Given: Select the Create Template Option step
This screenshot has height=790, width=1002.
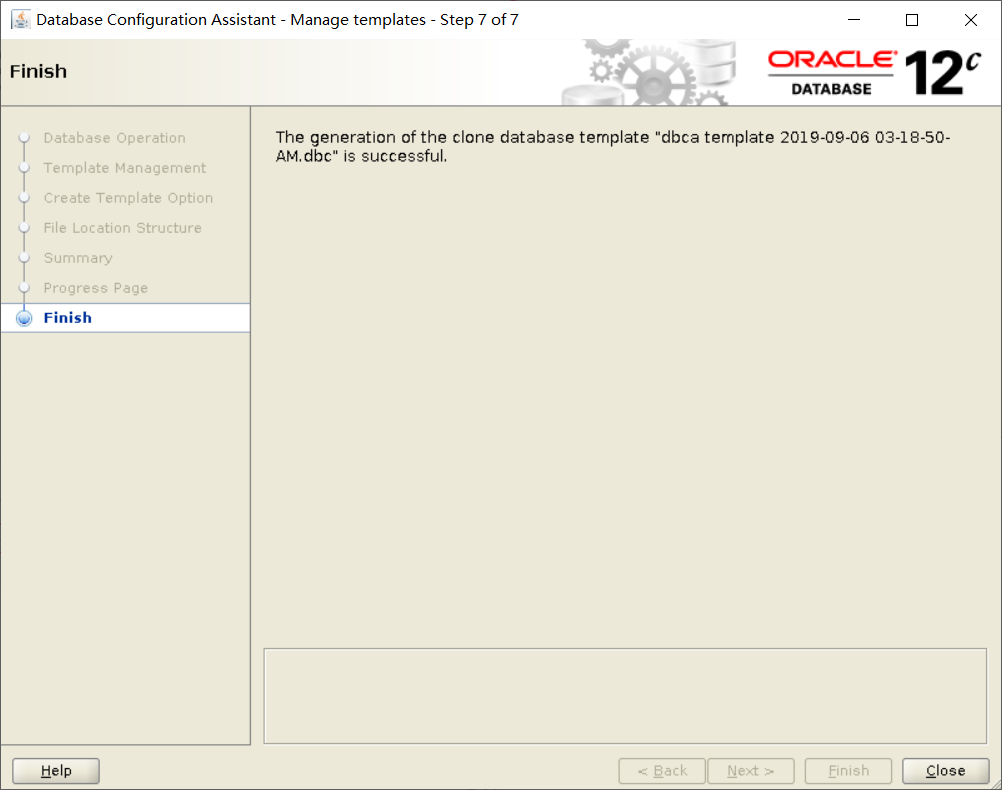Looking at the screenshot, I should [128, 198].
